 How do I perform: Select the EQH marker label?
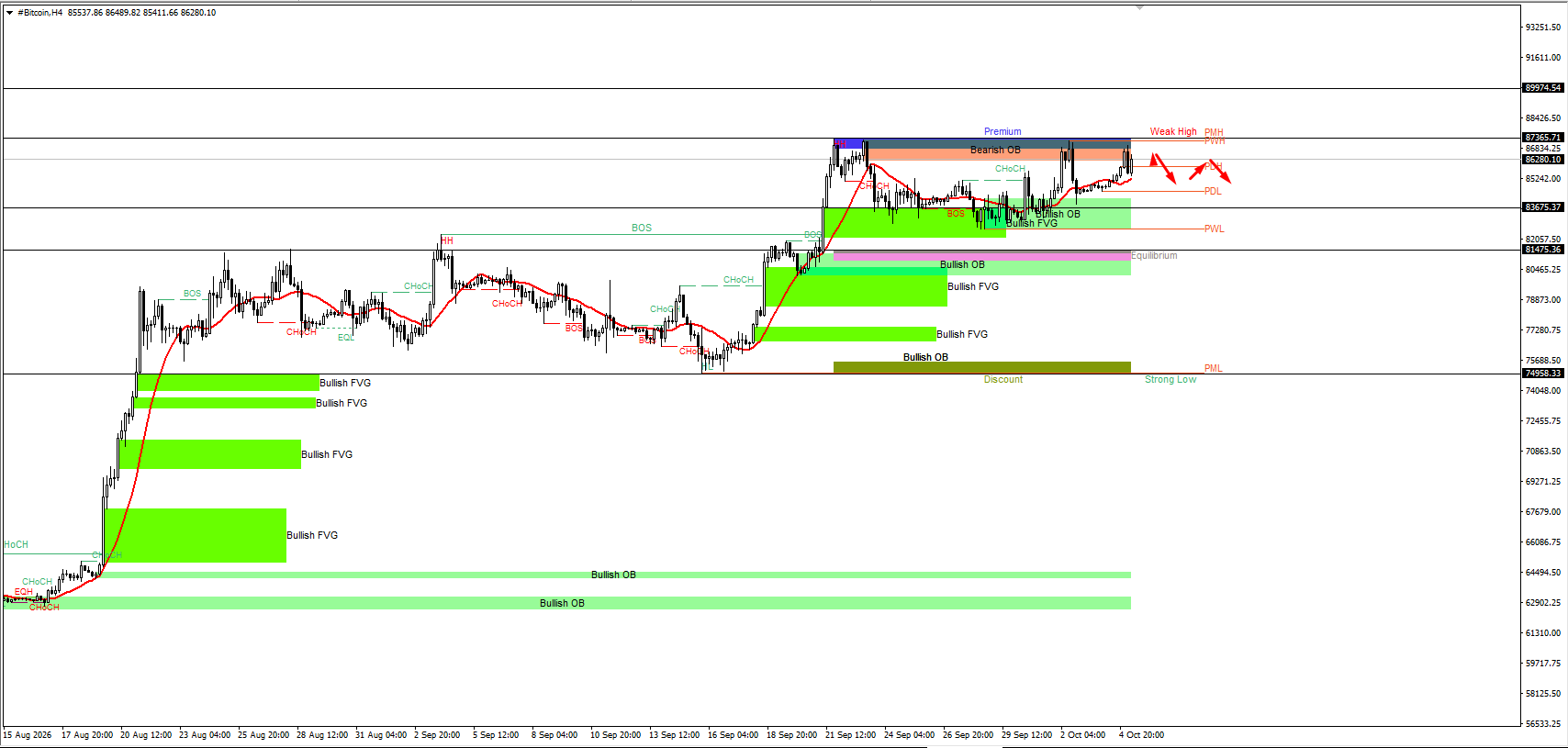pyautogui.click(x=23, y=592)
